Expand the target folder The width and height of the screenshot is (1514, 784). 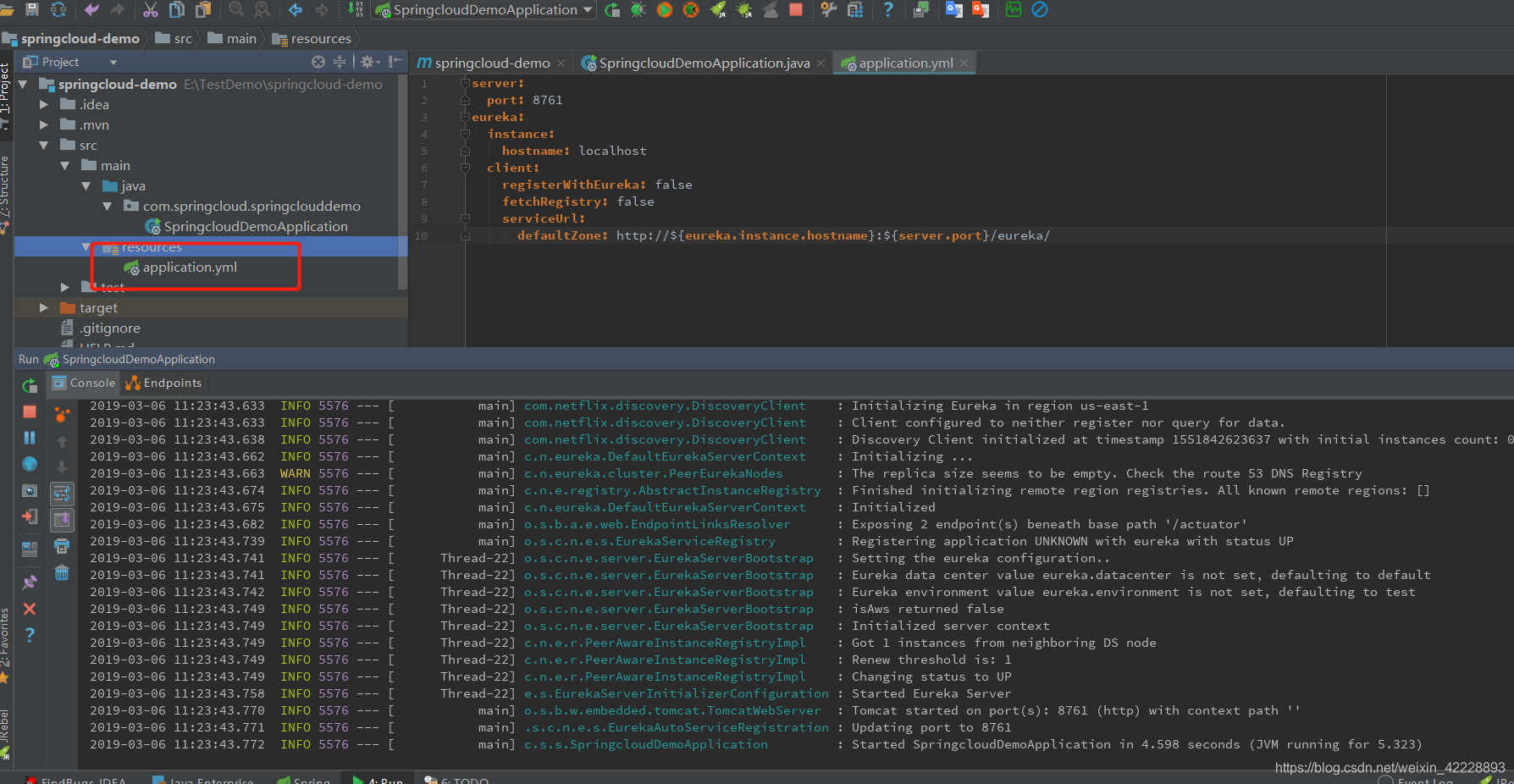pyautogui.click(x=44, y=308)
